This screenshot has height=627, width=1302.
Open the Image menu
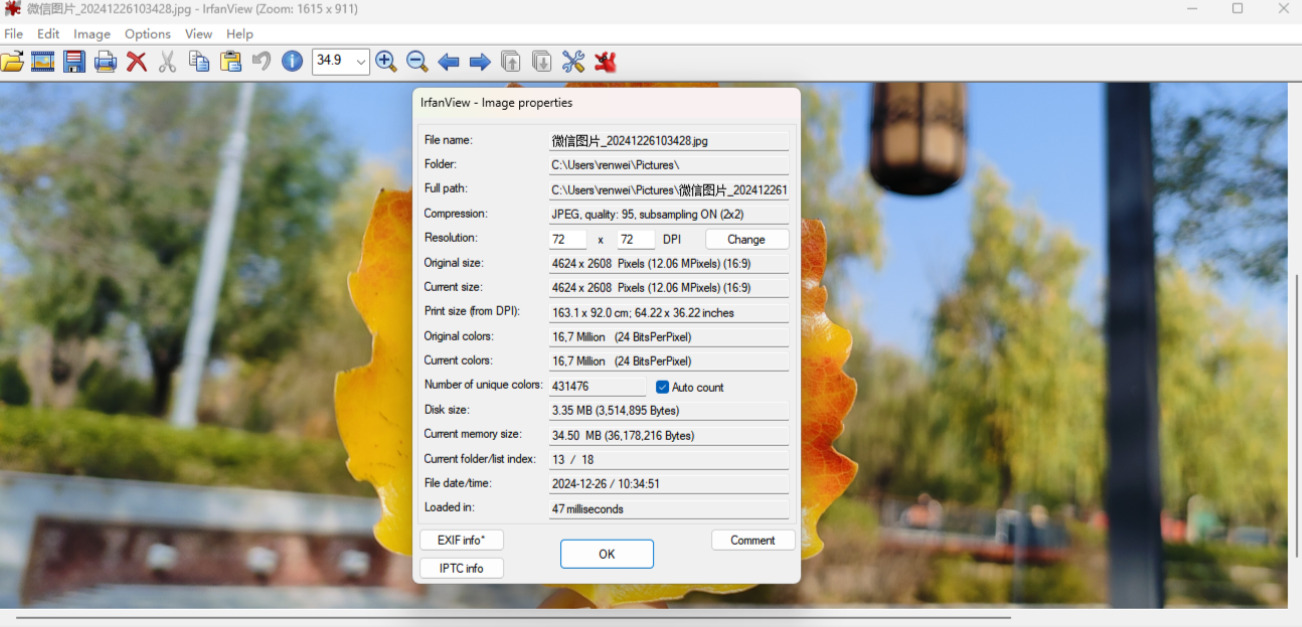[x=92, y=34]
